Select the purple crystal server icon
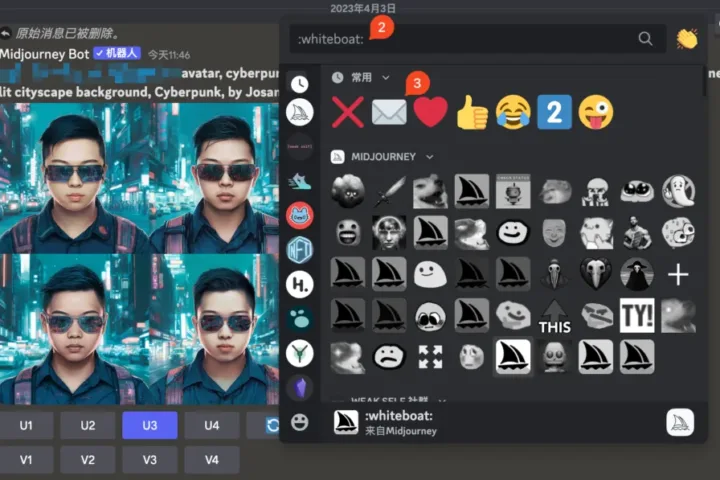The image size is (720, 480). tap(299, 388)
